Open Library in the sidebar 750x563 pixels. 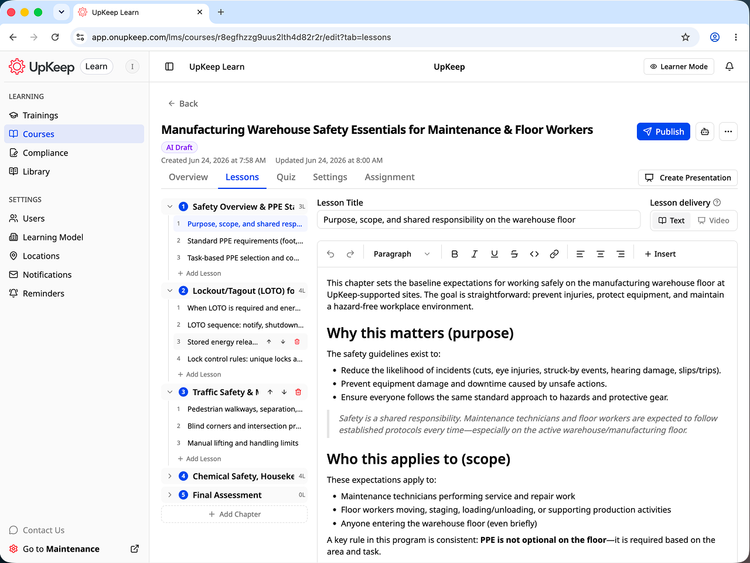pos(74,171)
